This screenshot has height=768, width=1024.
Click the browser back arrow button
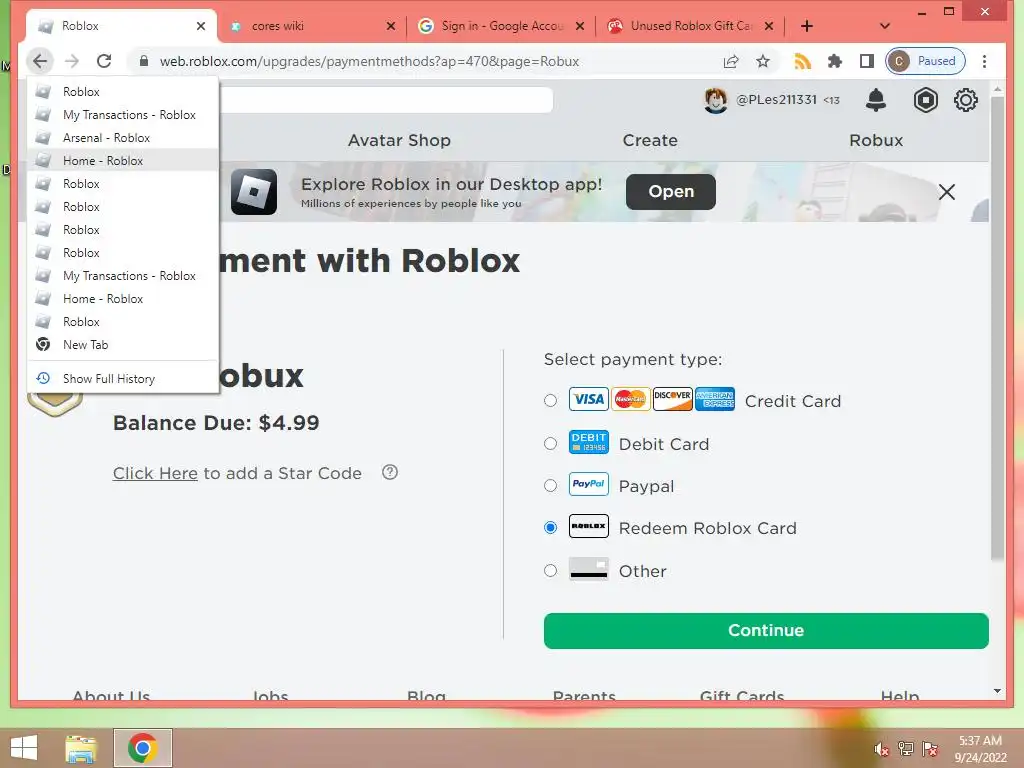coord(40,61)
